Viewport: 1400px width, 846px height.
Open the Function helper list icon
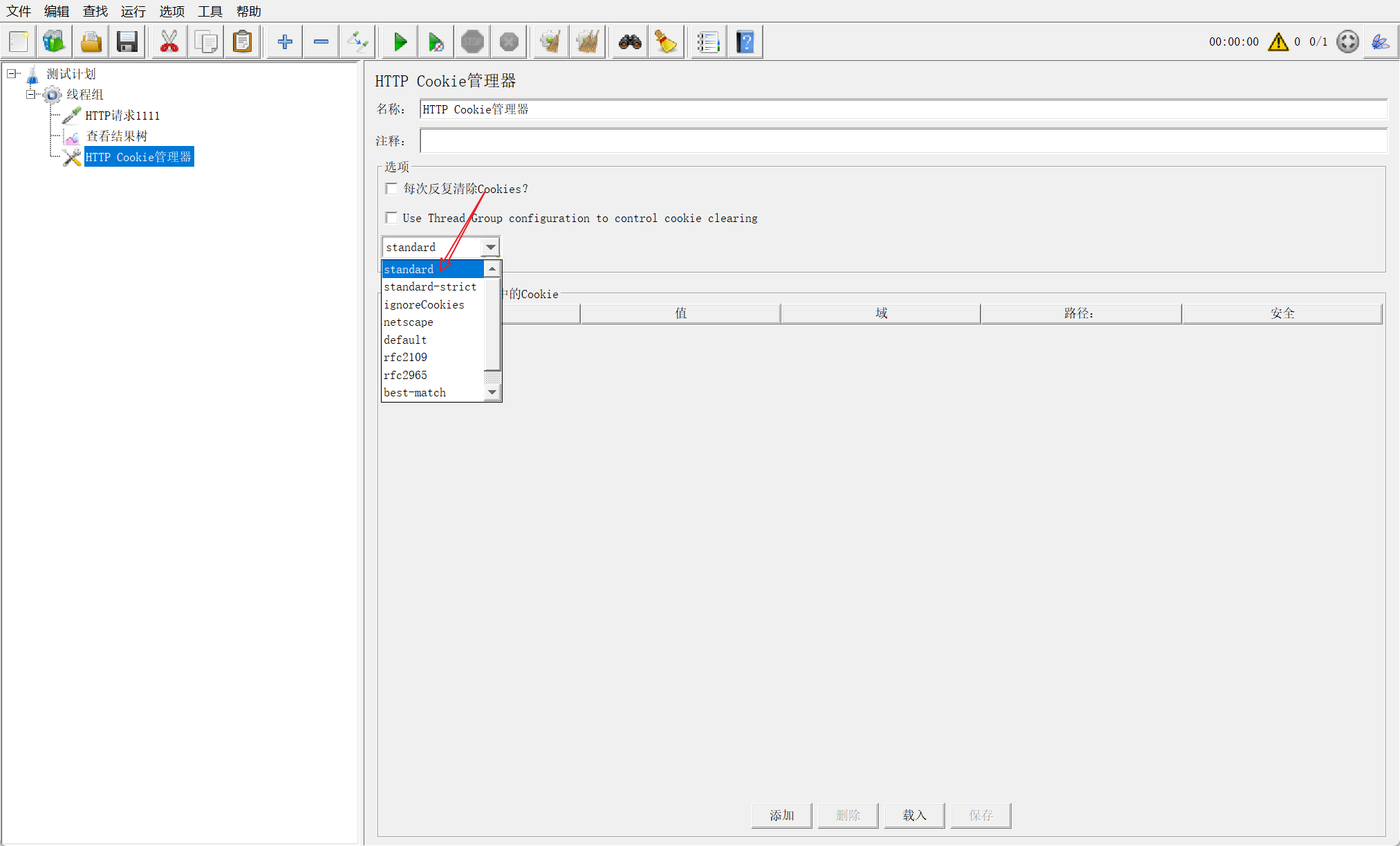708,42
